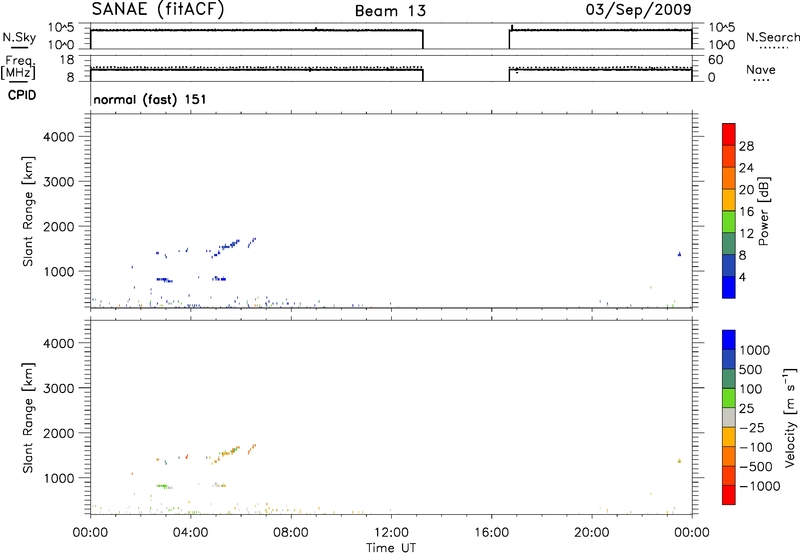800x554 pixels.
Task: Select the 08:00 time tick label
Action: tap(291, 533)
